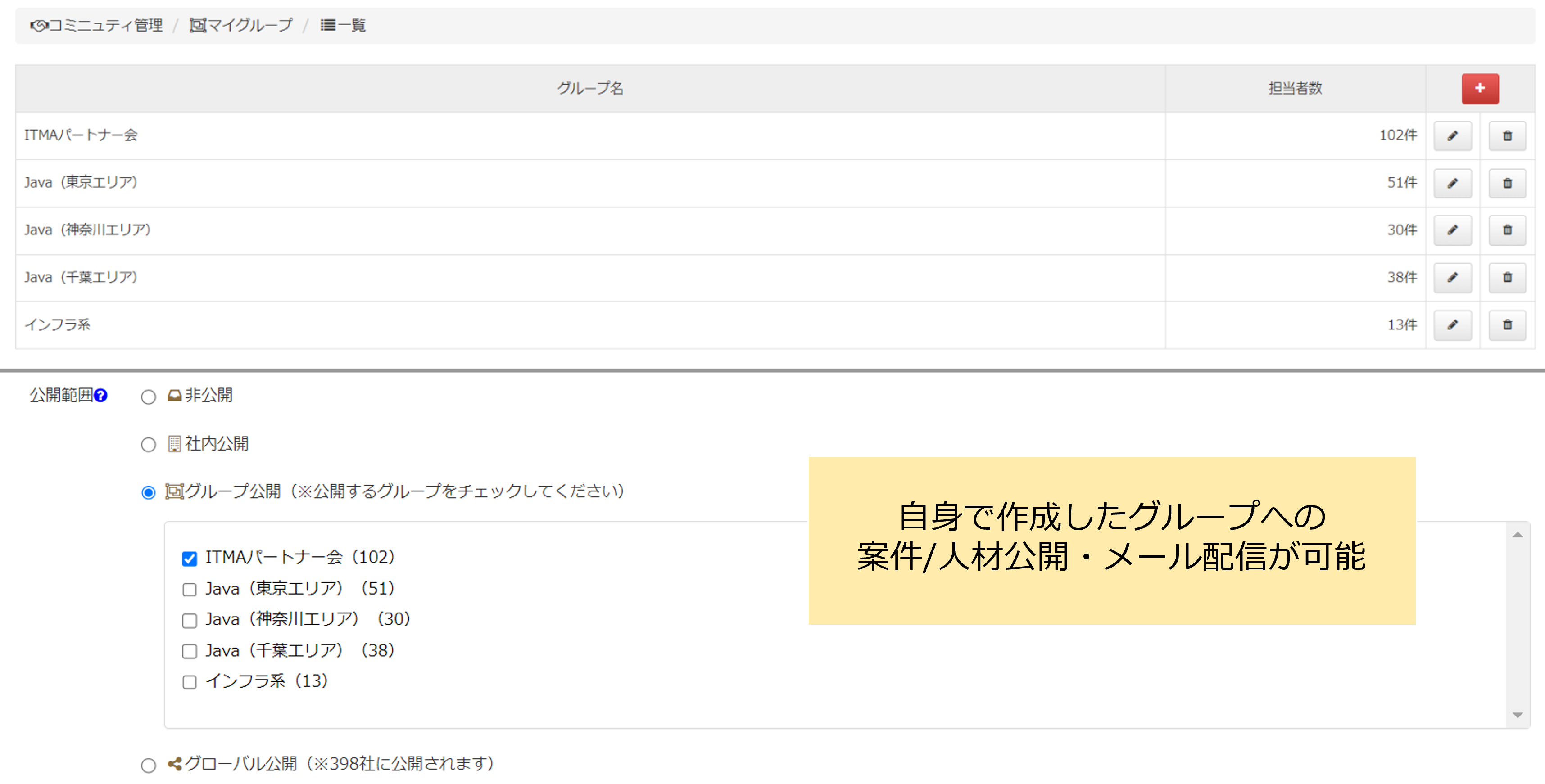Screen dimensions: 1545x784
Task: Click the Java（東京エリア） group name cell
Action: (590, 183)
